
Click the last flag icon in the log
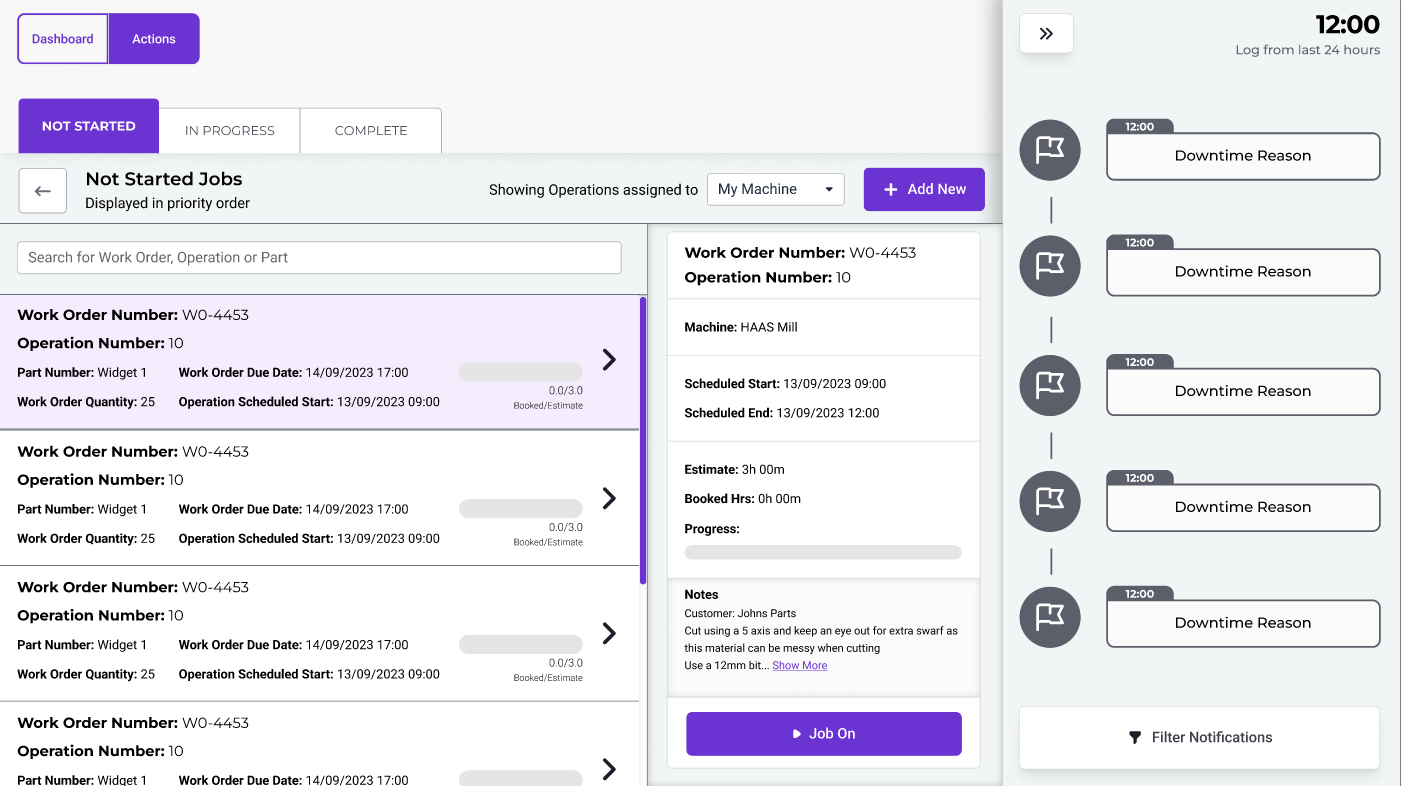[x=1050, y=617]
